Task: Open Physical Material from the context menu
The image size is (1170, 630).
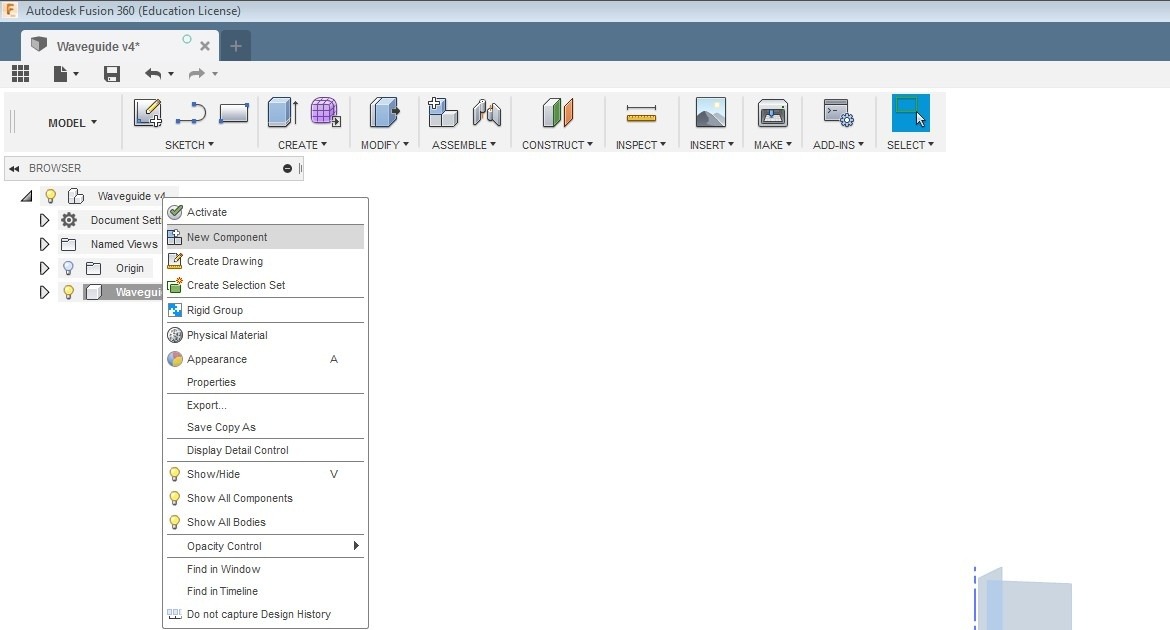Action: point(265,335)
